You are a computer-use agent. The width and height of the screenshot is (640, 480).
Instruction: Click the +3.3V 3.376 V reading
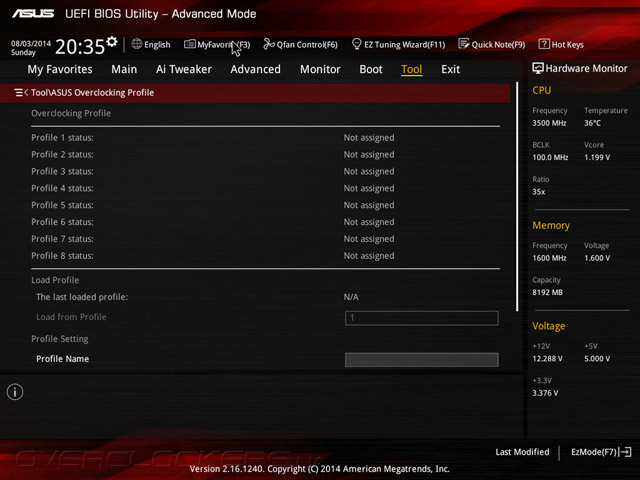click(545, 393)
